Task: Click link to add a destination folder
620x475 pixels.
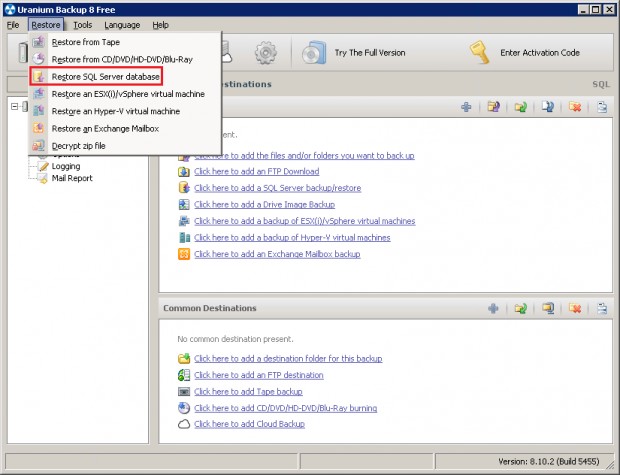Action: (x=288, y=359)
